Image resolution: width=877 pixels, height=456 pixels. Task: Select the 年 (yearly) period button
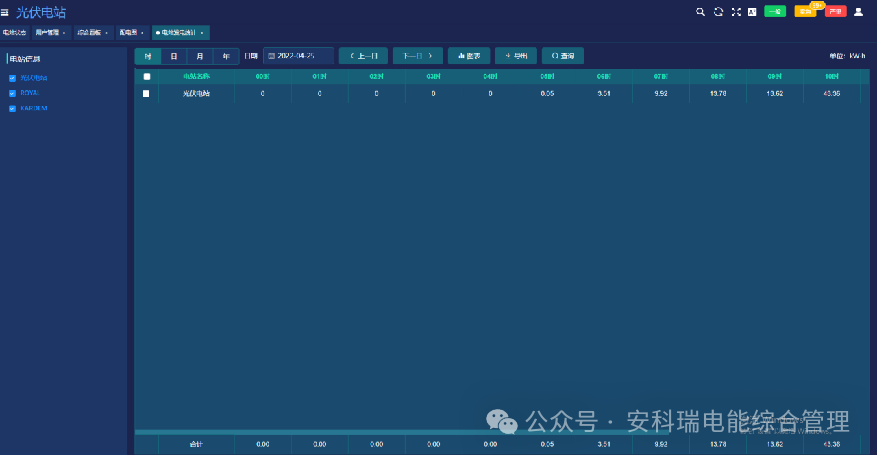(226, 56)
